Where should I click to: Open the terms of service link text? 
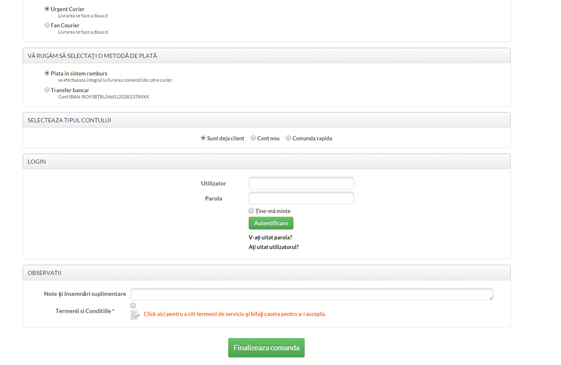pos(235,314)
